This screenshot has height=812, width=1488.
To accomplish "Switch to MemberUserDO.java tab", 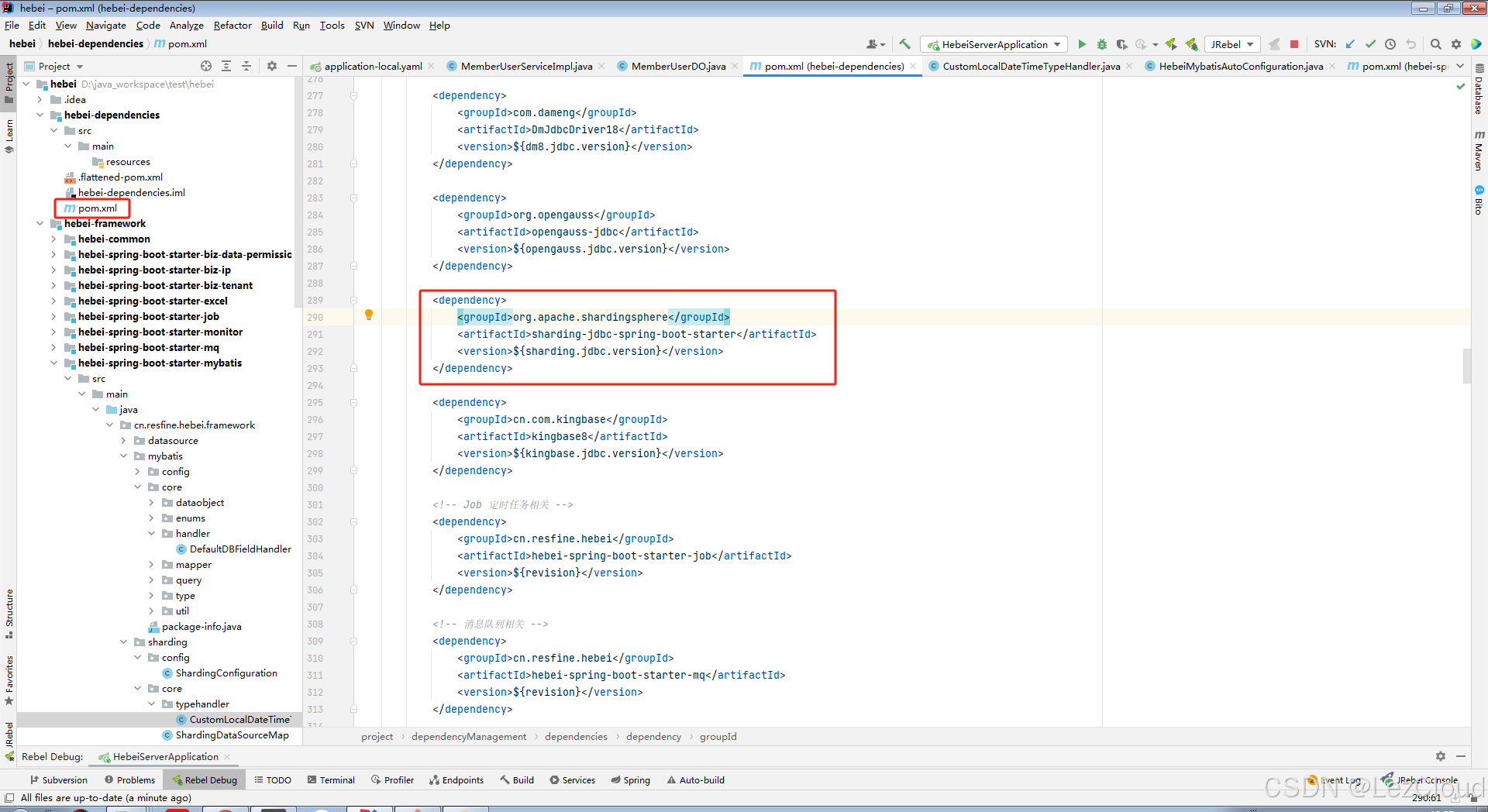I will pyautogui.click(x=678, y=66).
